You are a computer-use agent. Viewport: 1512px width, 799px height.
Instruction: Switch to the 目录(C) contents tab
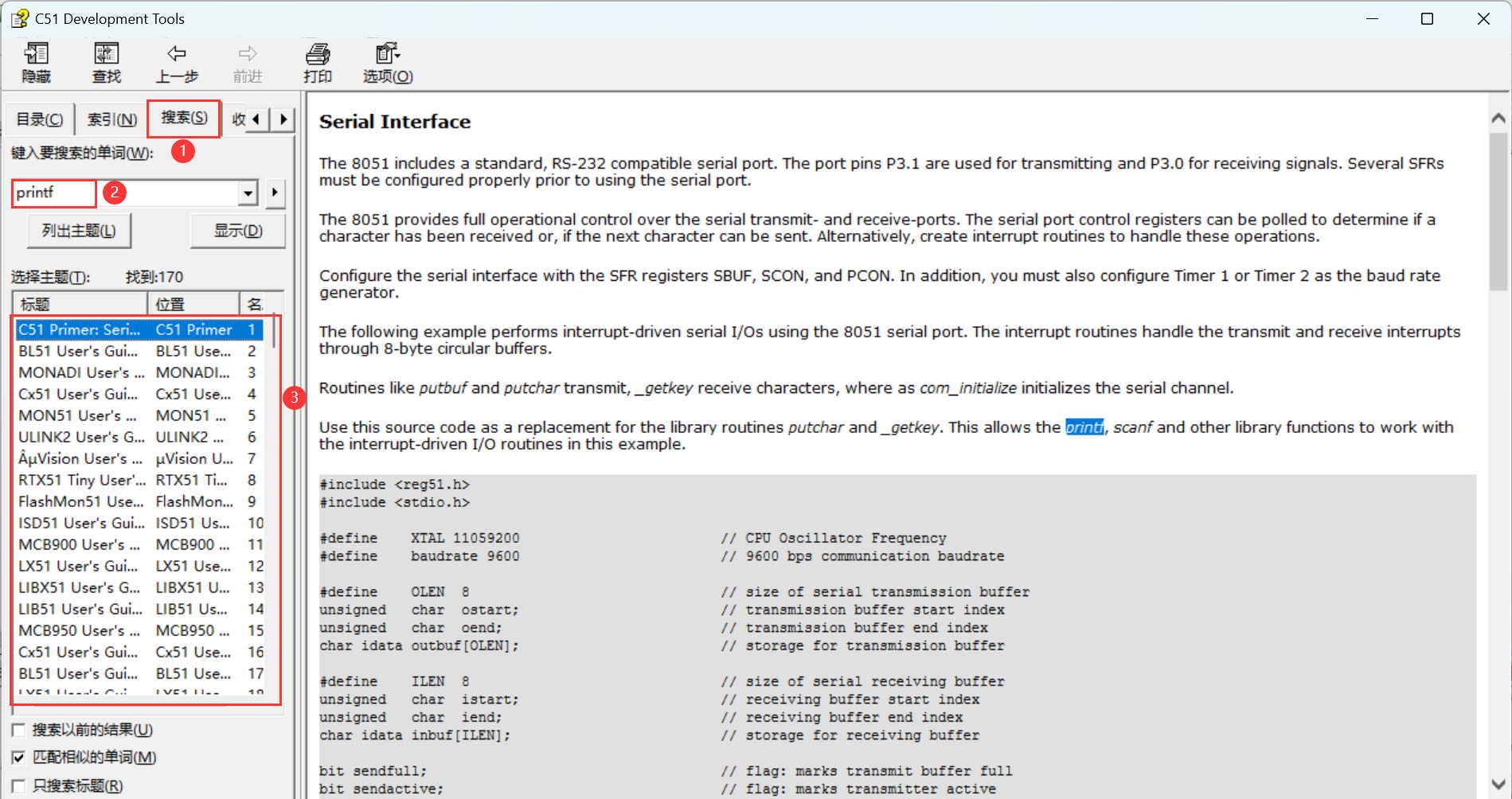pyautogui.click(x=40, y=119)
